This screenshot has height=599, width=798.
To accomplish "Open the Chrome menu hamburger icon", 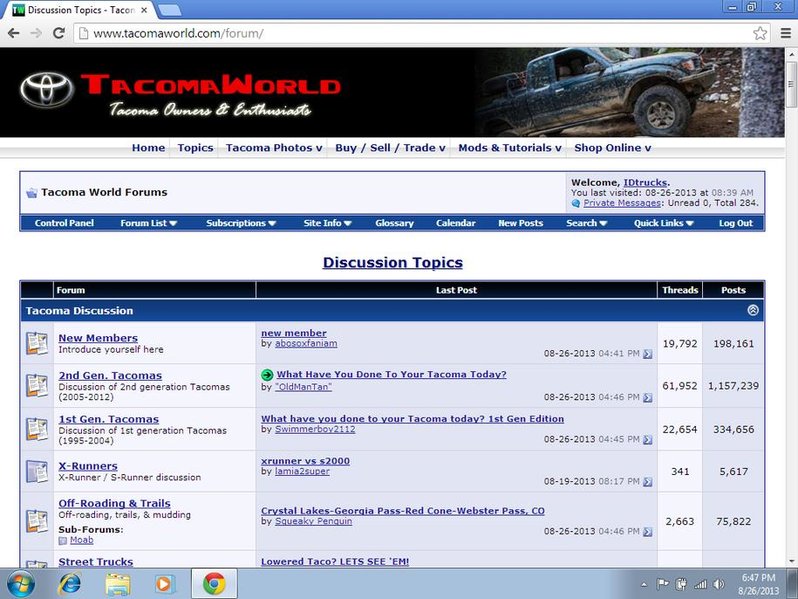I will tap(786, 33).
